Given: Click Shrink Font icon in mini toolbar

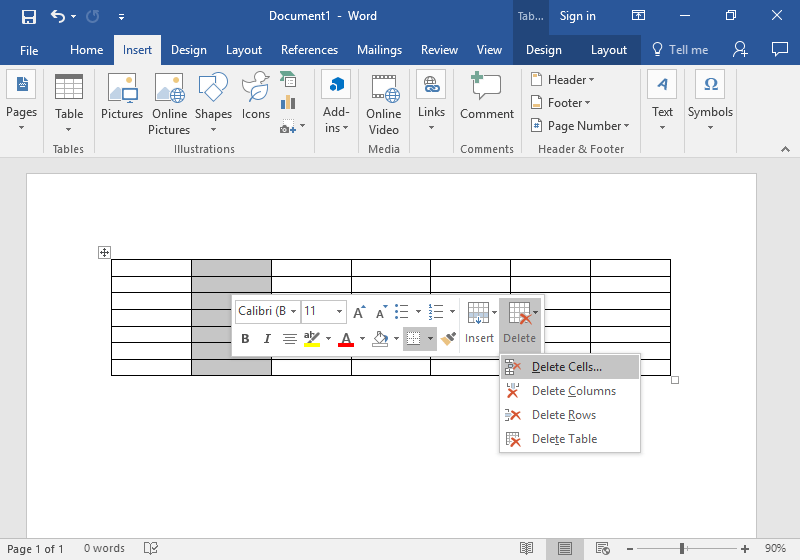Looking at the screenshot, I should click(381, 312).
